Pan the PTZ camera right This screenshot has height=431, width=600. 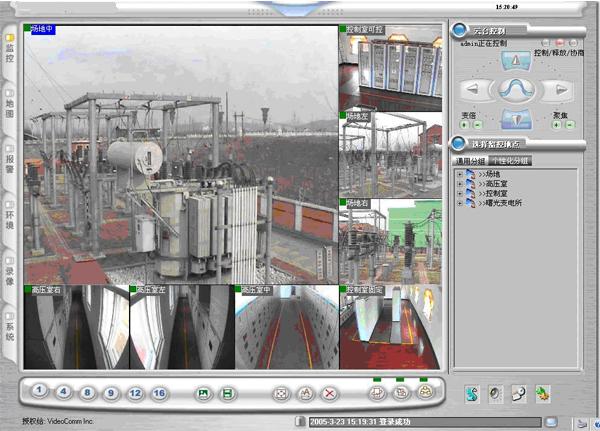click(x=561, y=89)
